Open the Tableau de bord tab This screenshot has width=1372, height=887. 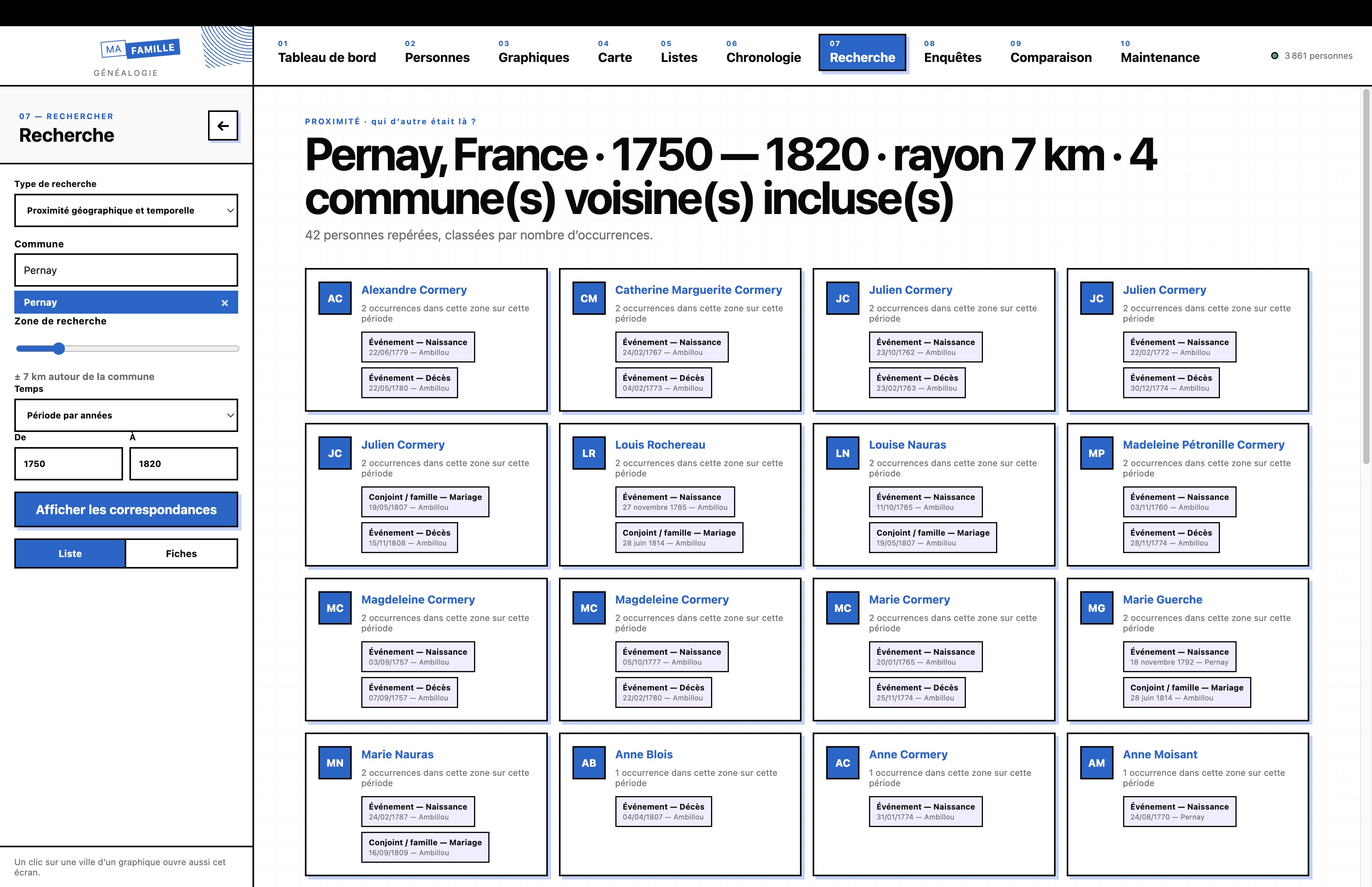click(x=327, y=52)
